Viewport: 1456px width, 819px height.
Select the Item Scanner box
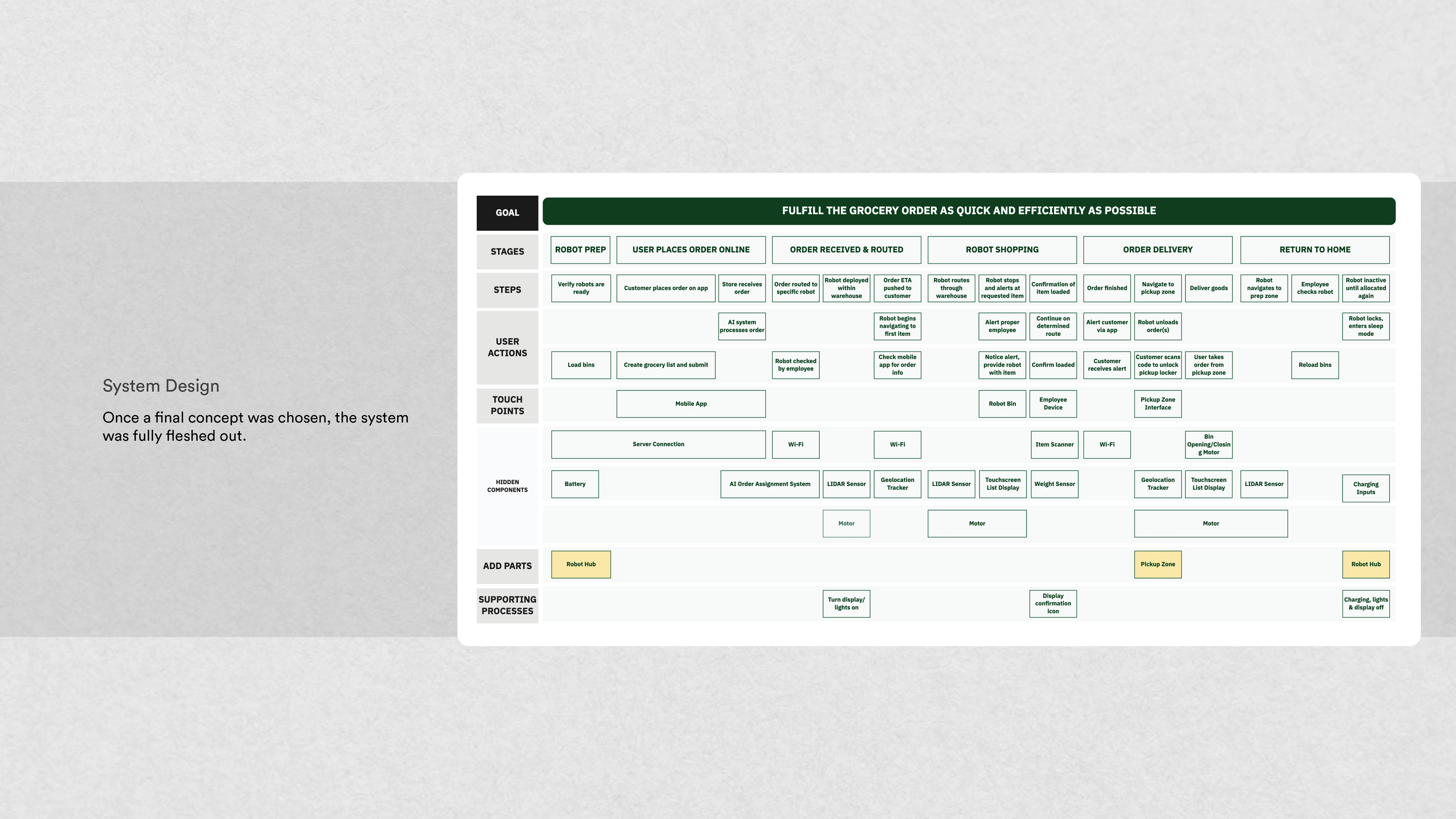pos(1054,444)
